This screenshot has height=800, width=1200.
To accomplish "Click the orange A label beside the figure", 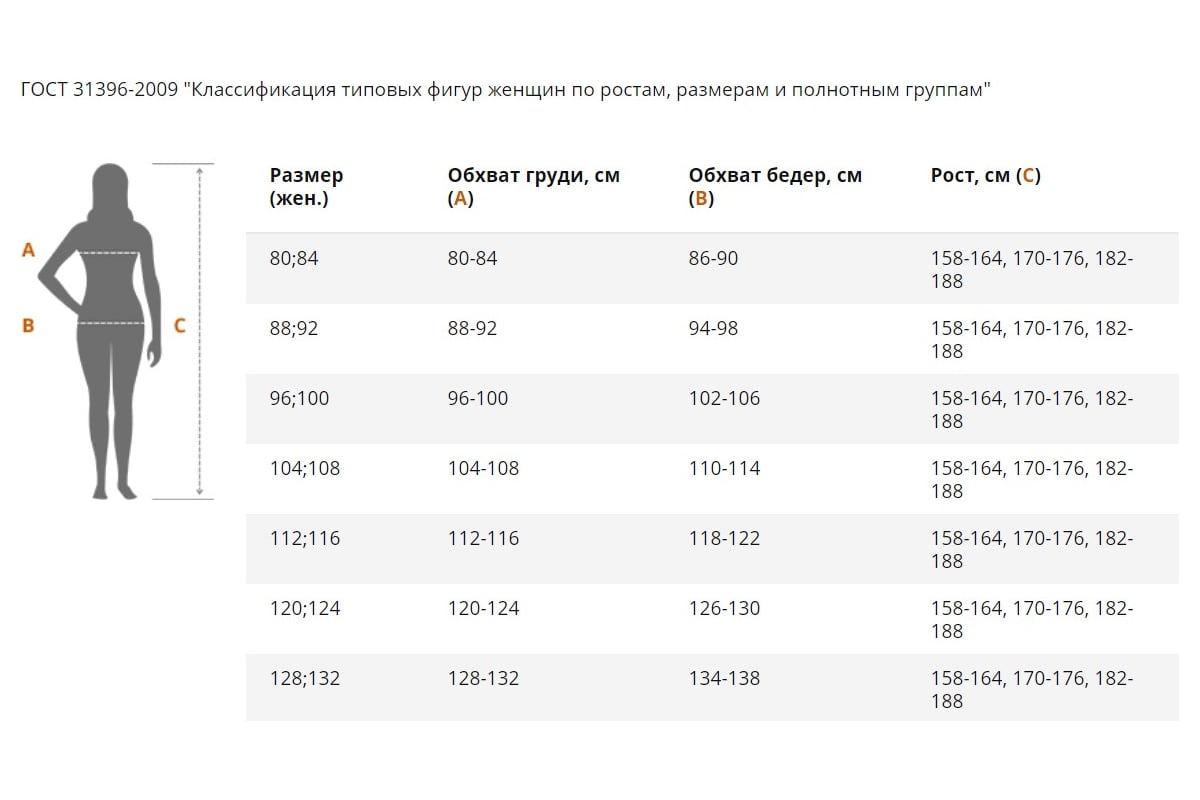I will pos(28,250).
